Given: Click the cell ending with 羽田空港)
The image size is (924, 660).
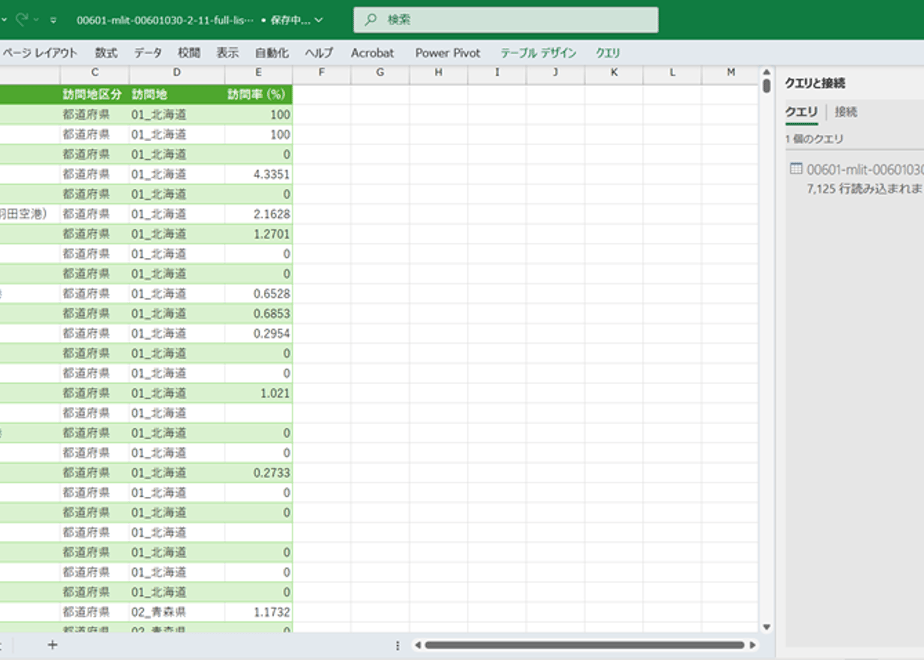Looking at the screenshot, I should (x=29, y=214).
